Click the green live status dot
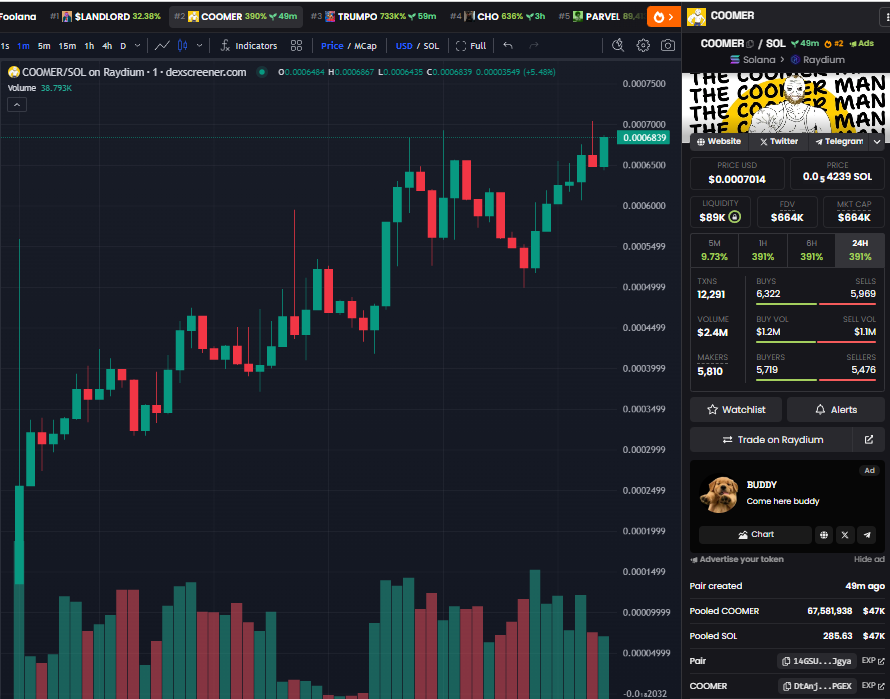This screenshot has width=890, height=699. point(262,72)
